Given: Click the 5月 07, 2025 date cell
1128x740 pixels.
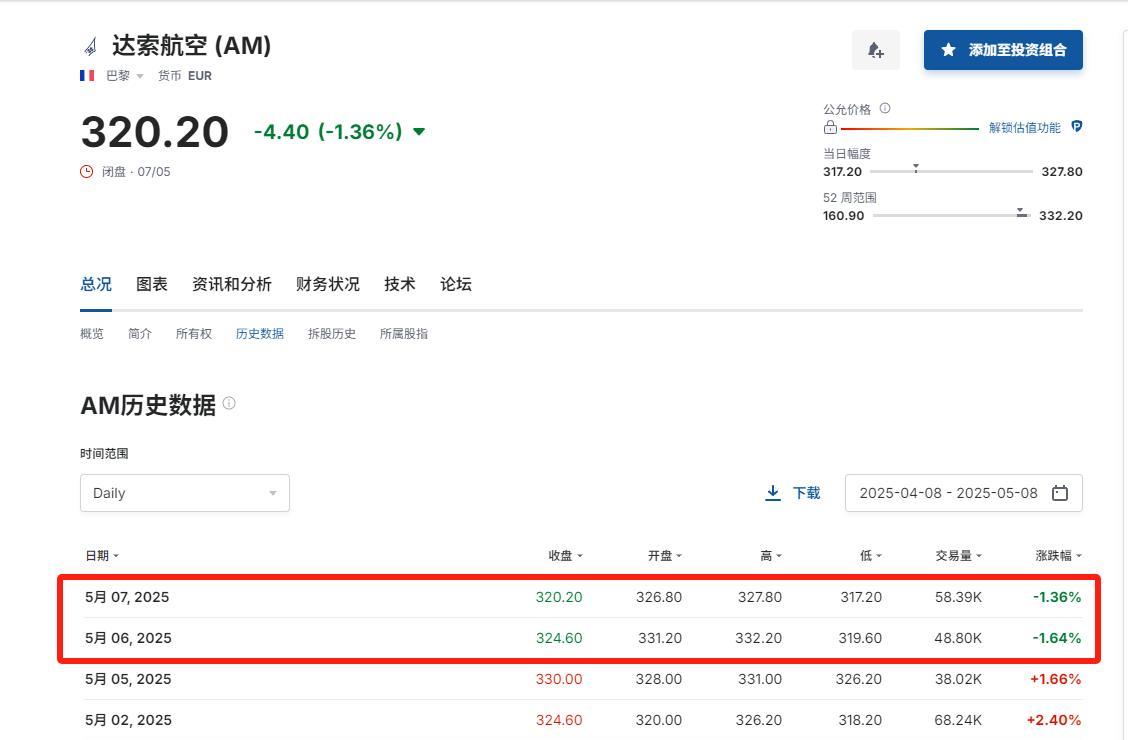Looking at the screenshot, I should pyautogui.click(x=127, y=597).
